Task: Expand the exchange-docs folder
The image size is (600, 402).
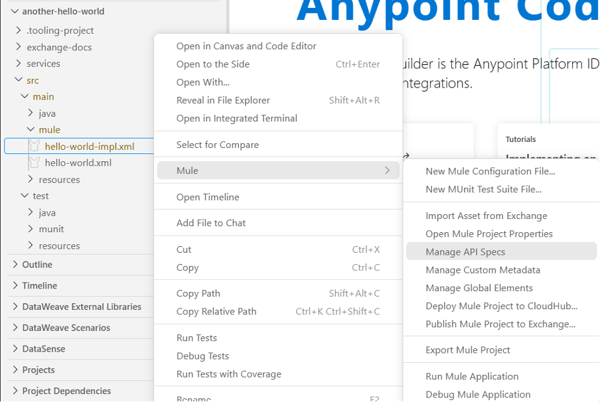Action: tap(18, 47)
